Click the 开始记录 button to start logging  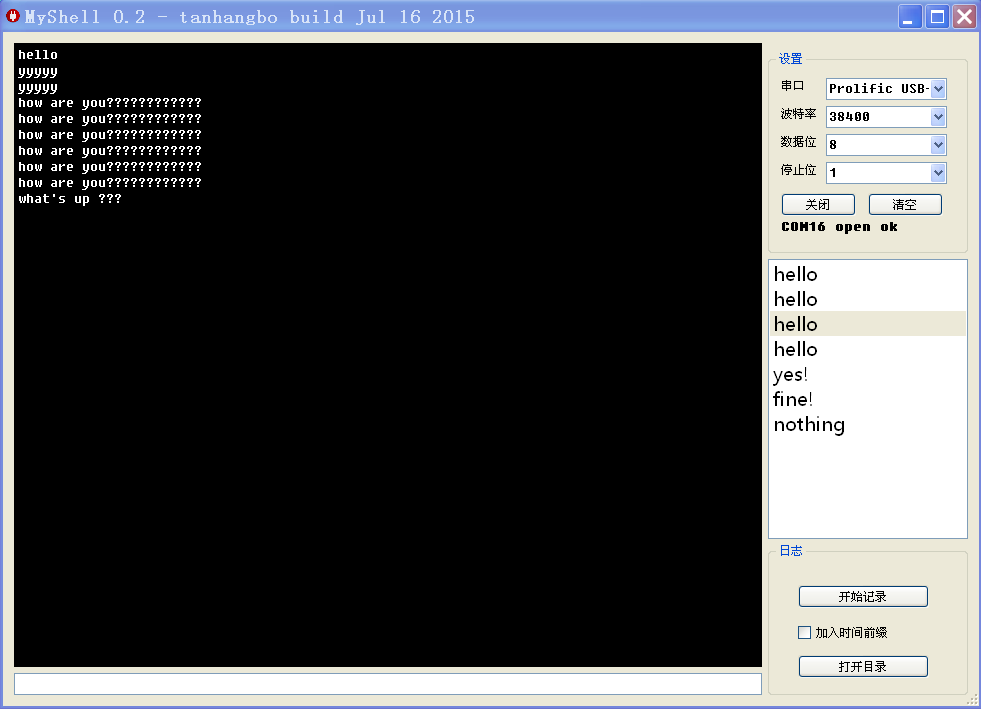pos(863,596)
